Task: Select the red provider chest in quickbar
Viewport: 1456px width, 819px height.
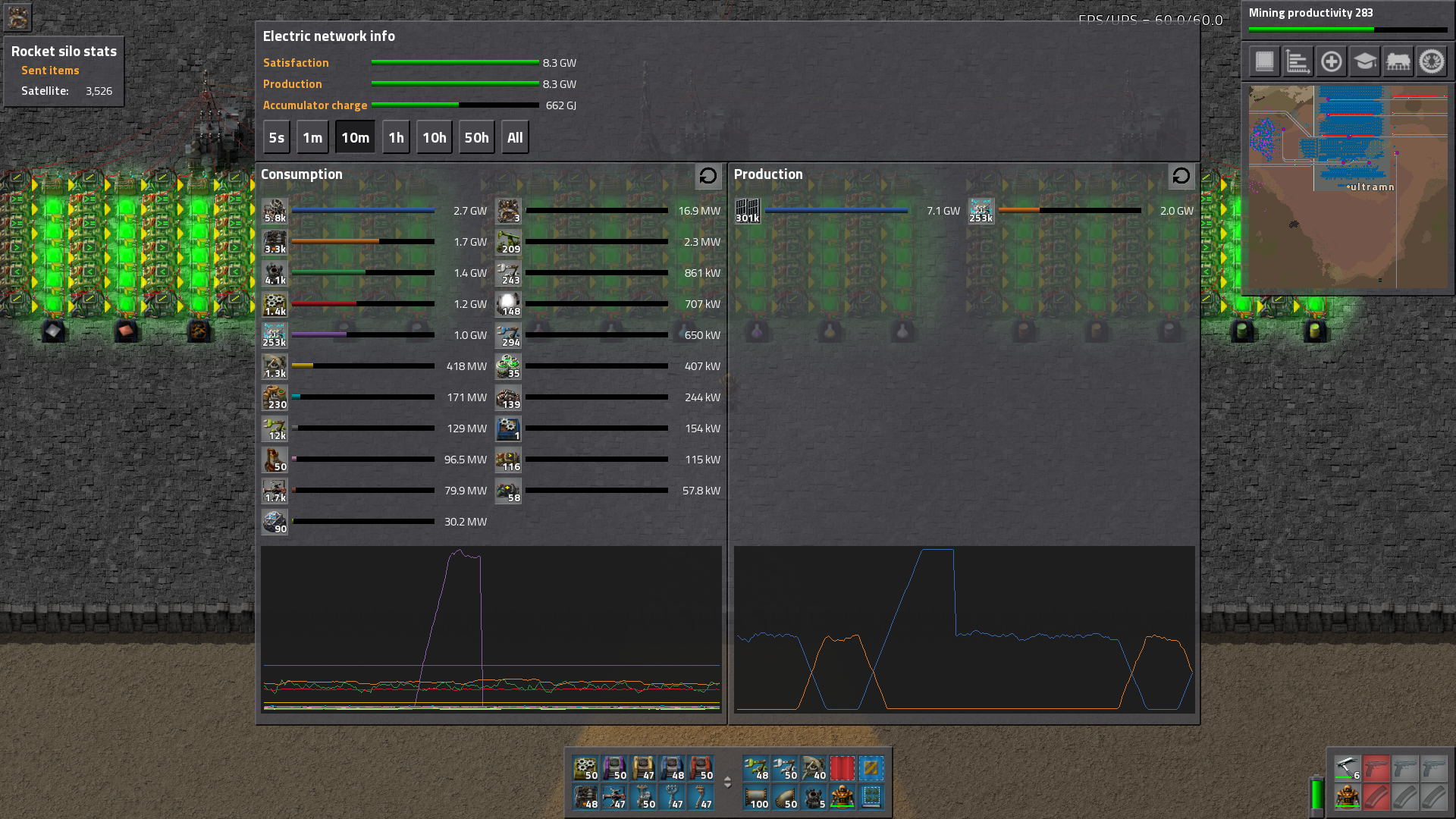Action: pyautogui.click(x=701, y=768)
